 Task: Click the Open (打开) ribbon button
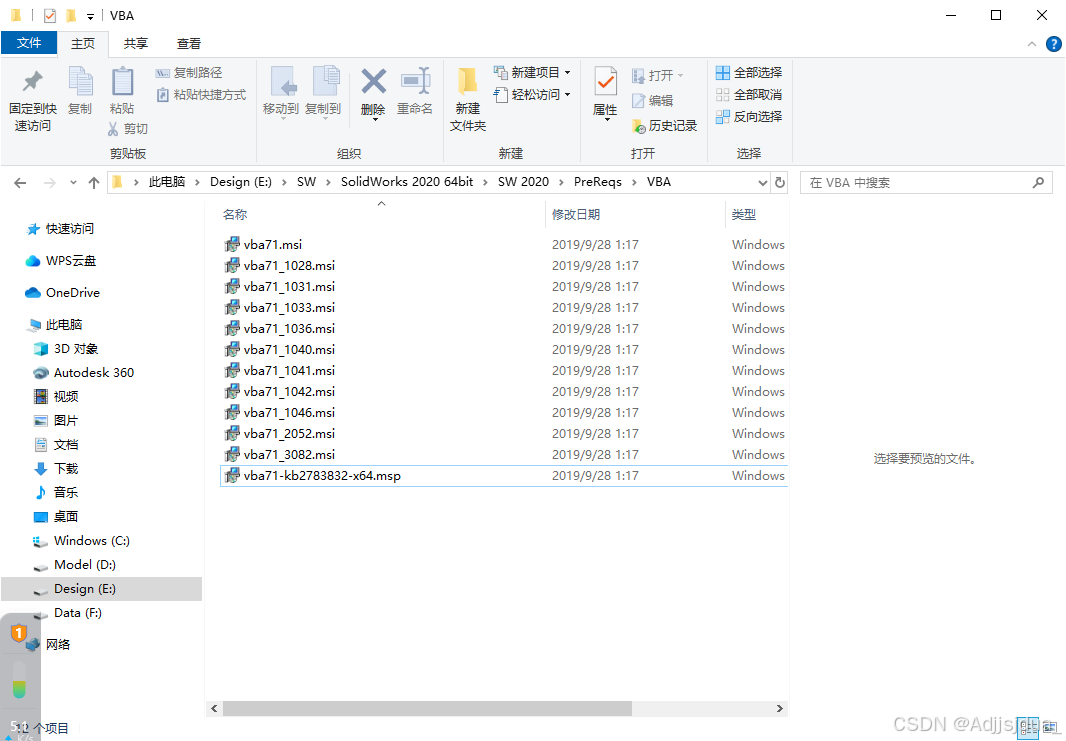657,75
